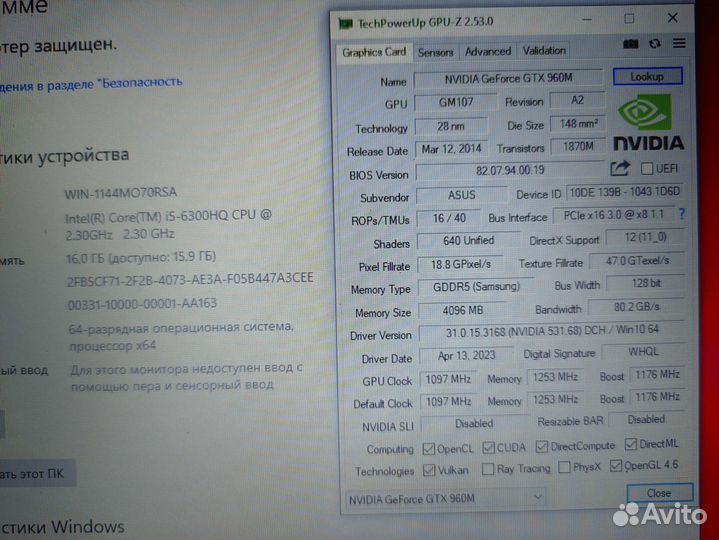719x540 pixels.
Task: Click the NVIDIA SLI field Disabled
Action: pyautogui.click(x=474, y=424)
